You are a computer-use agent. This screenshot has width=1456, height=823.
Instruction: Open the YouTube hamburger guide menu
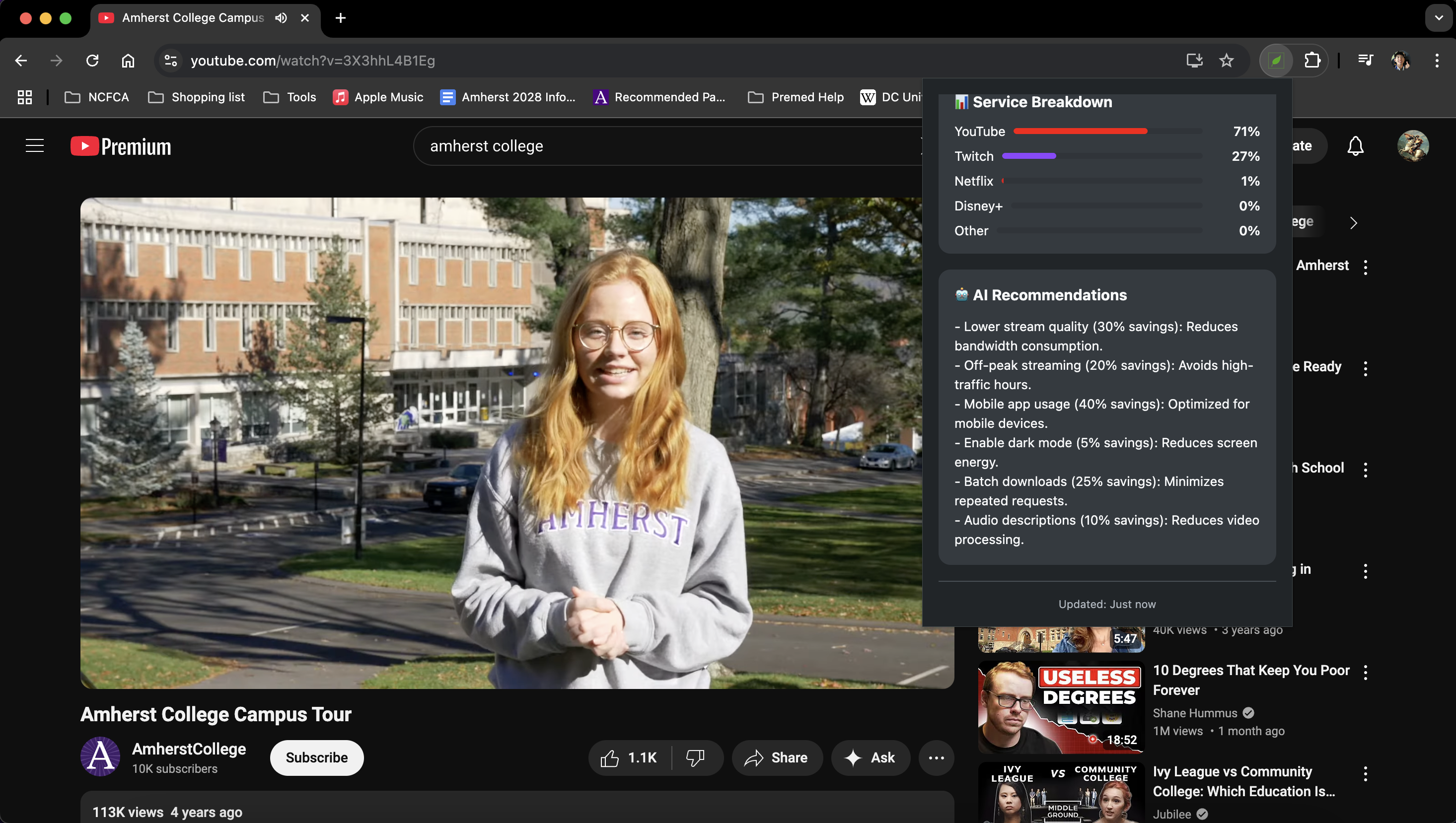point(34,146)
